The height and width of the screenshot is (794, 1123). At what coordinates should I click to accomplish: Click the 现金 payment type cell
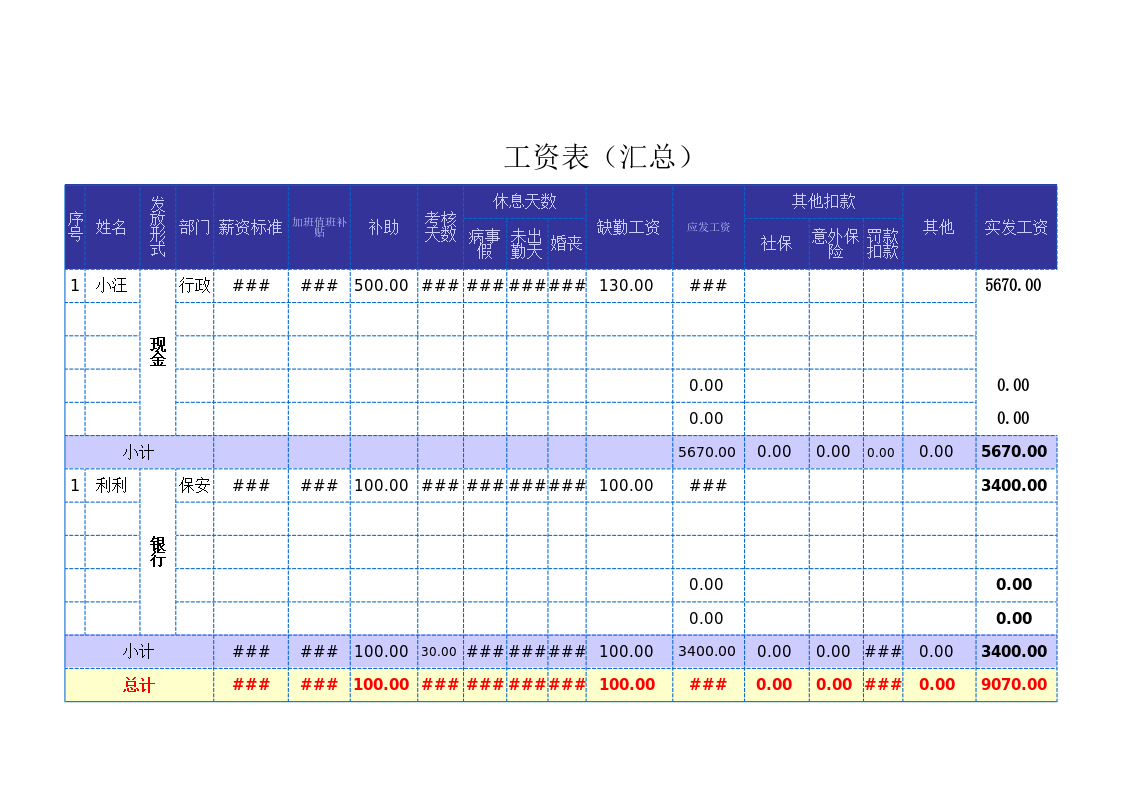tap(157, 351)
